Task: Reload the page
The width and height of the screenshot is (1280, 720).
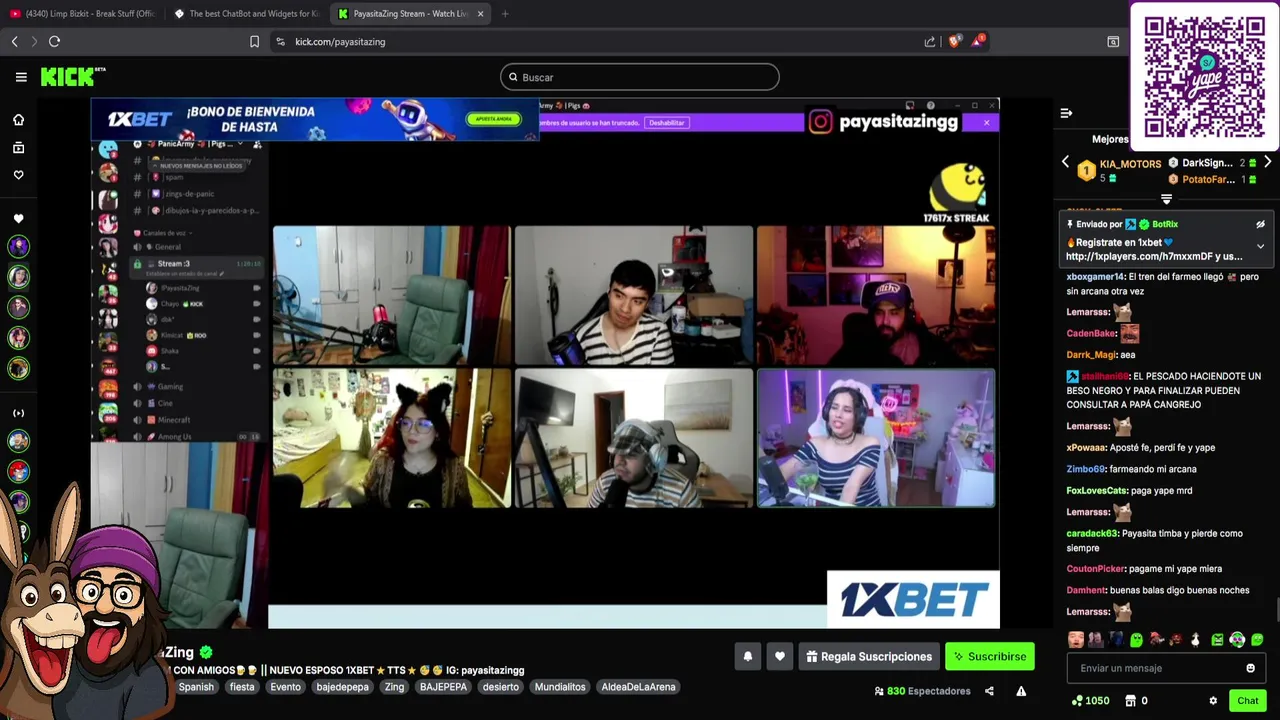Action: click(x=54, y=41)
